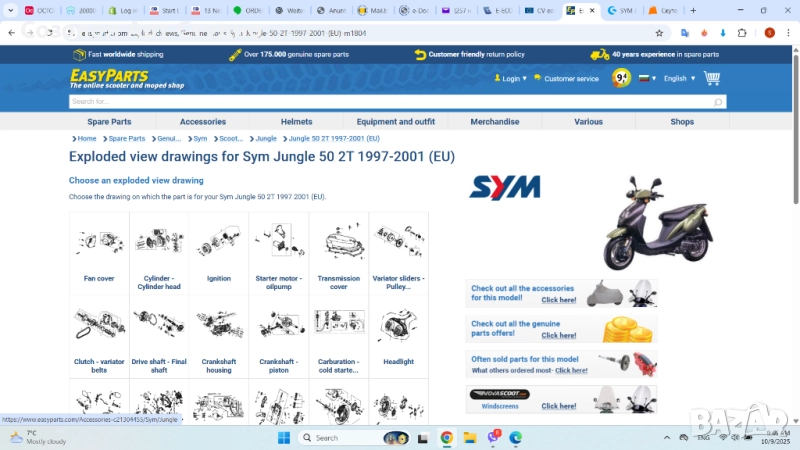Open the Crankshaft housing drawing
The width and height of the screenshot is (800, 450).
219,337
